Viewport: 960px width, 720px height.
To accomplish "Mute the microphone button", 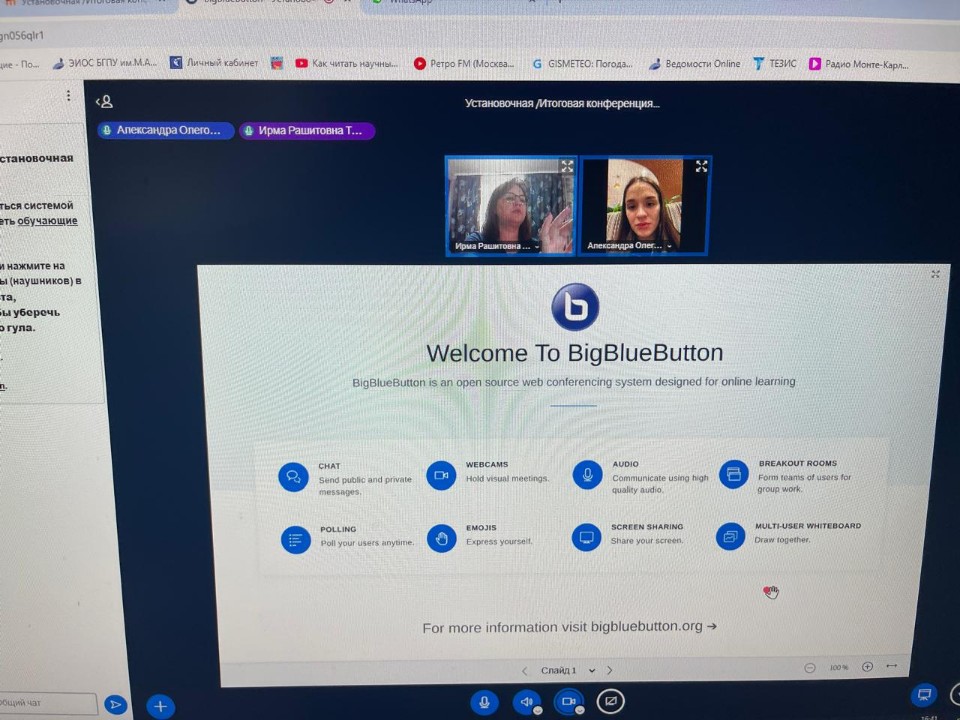I will (484, 703).
